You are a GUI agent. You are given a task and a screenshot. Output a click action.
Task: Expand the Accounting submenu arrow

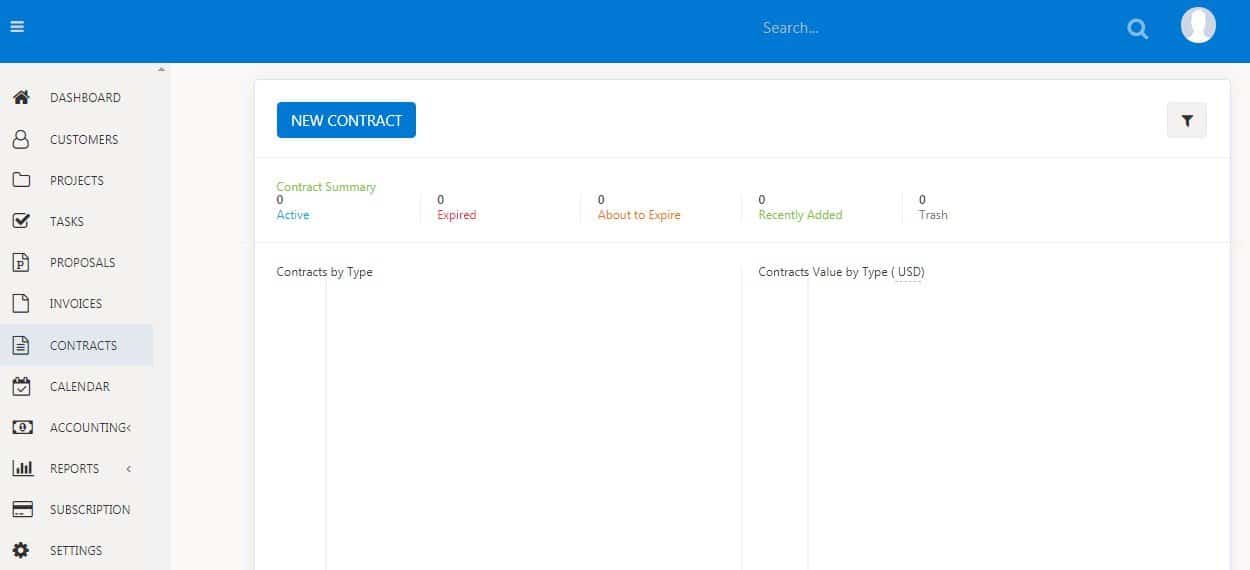pyautogui.click(x=128, y=427)
